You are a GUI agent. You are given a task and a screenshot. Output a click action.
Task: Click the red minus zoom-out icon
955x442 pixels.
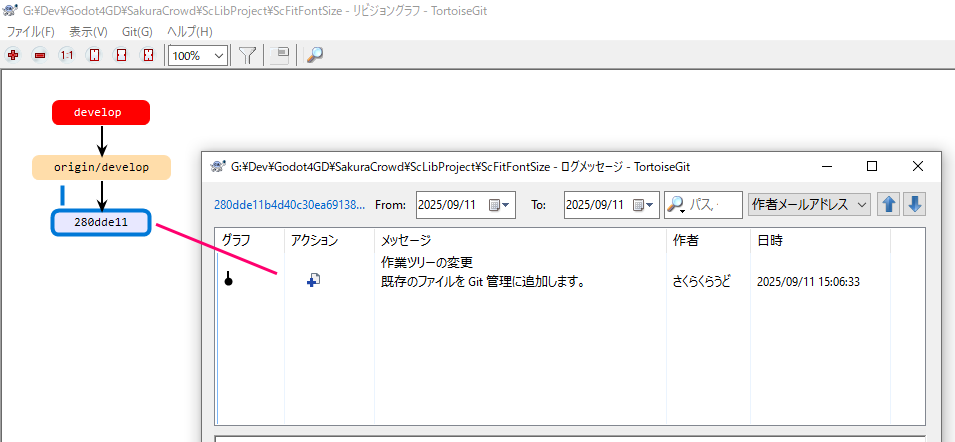40,55
